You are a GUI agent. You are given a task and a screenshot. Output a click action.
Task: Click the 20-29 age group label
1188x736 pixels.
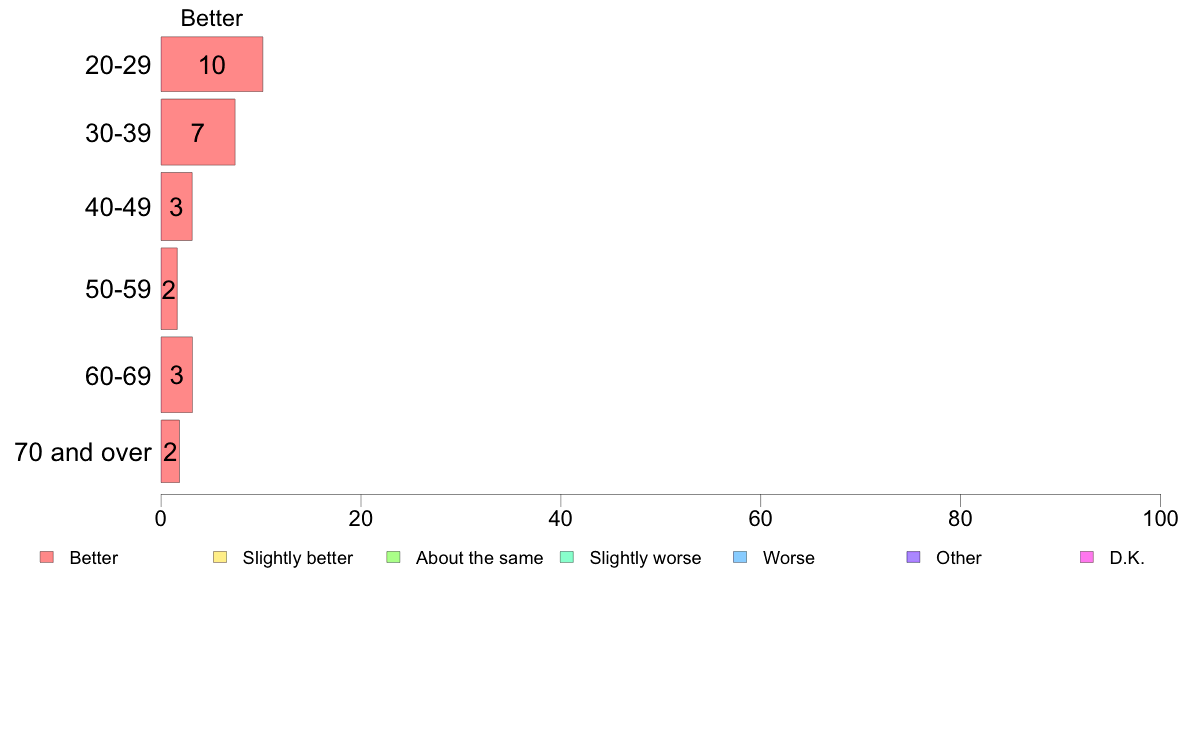point(117,65)
